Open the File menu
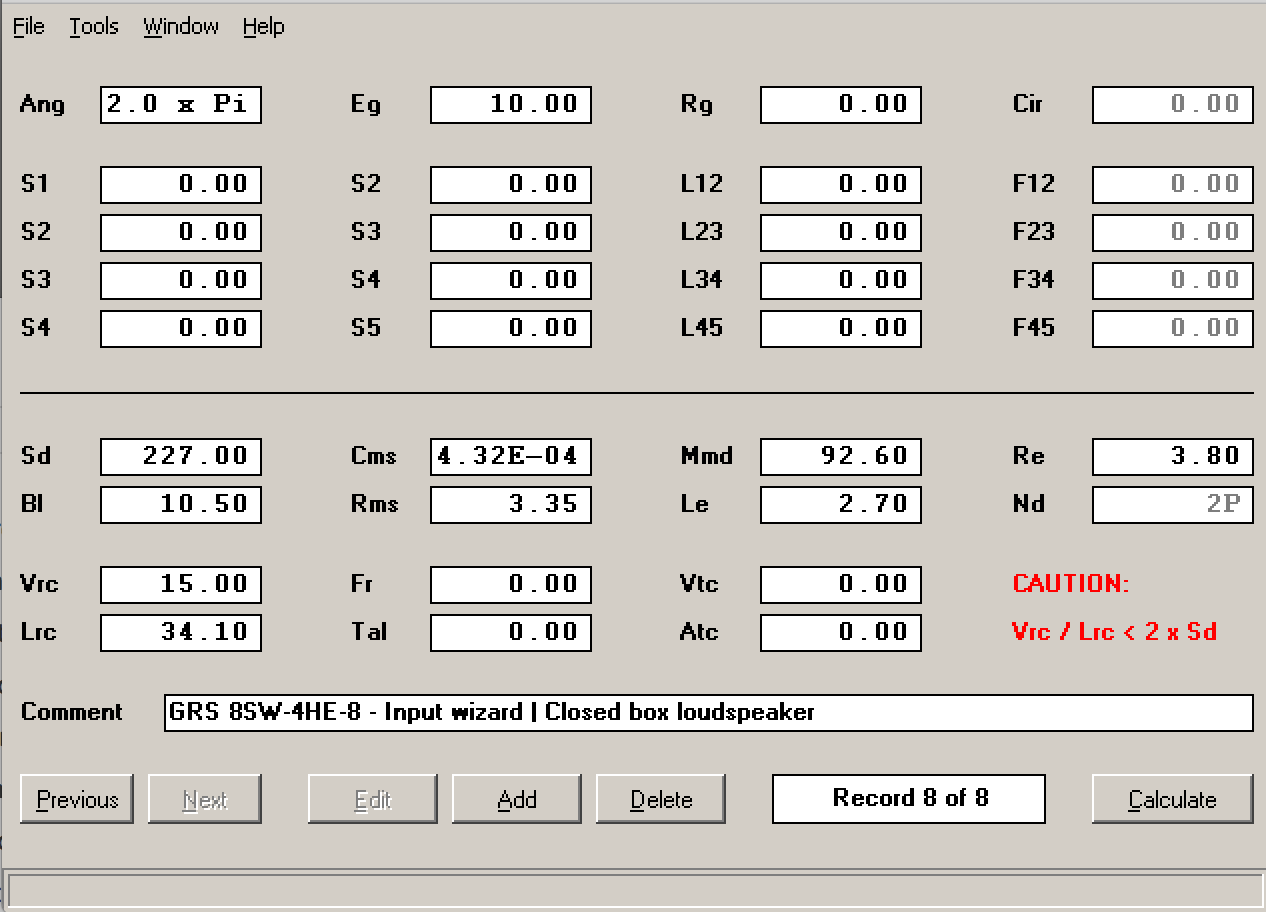This screenshot has width=1266, height=912. click(x=28, y=27)
